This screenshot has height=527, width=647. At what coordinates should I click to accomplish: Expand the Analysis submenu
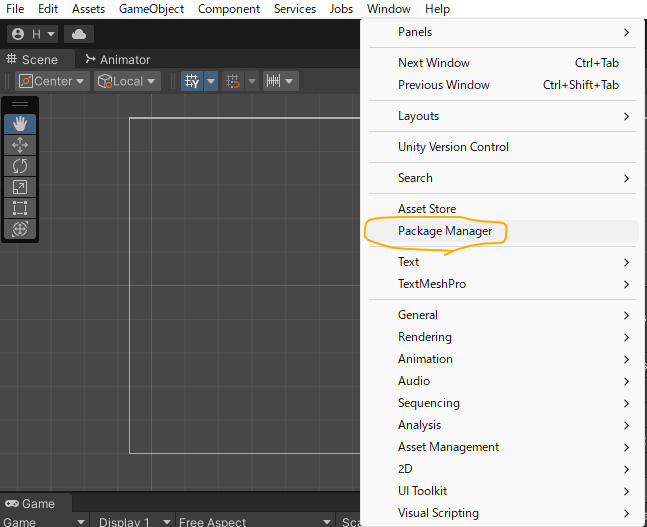(x=502, y=425)
